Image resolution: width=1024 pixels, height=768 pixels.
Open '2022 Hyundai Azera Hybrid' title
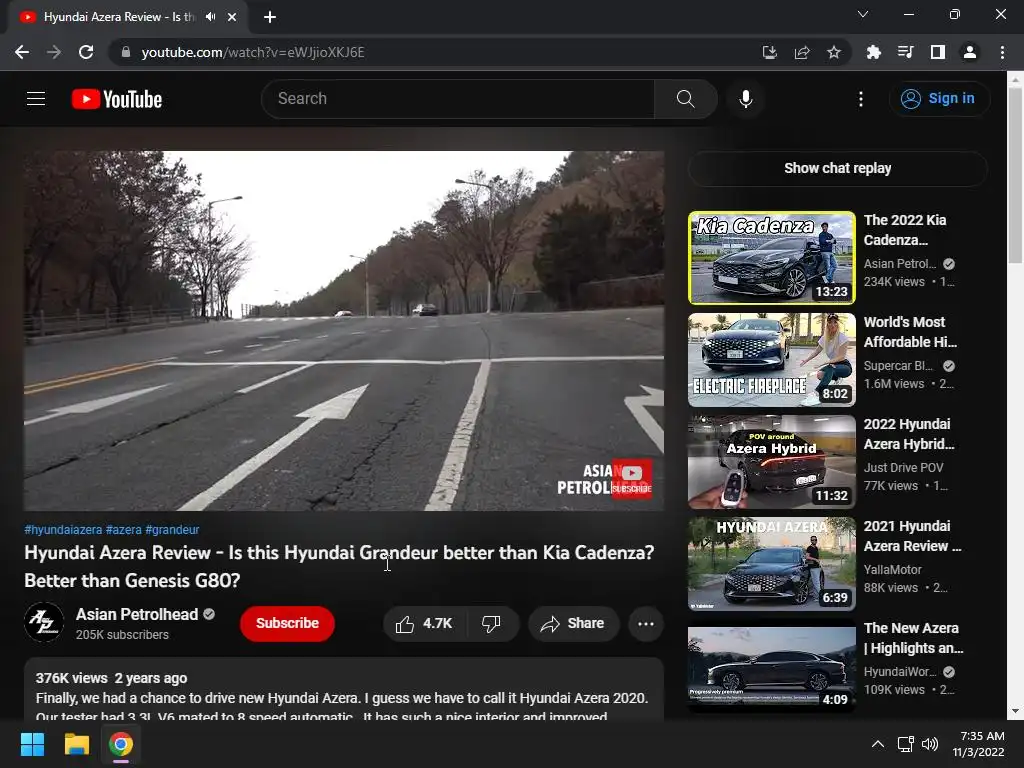pos(908,434)
